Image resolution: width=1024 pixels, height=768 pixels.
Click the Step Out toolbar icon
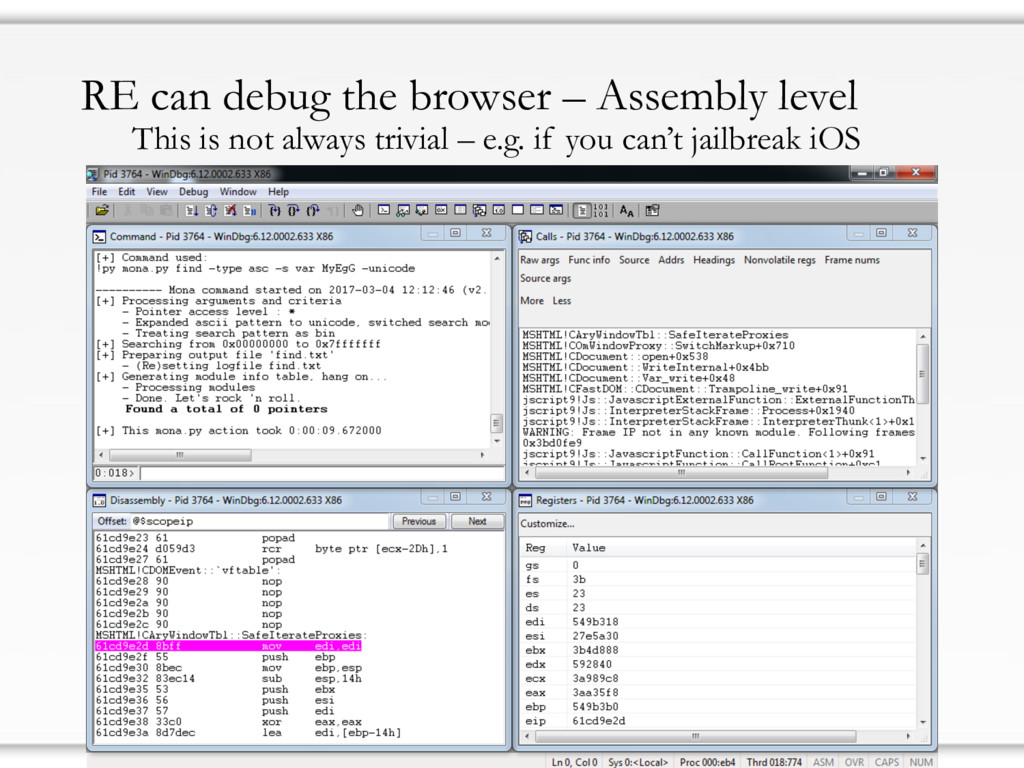[x=313, y=210]
